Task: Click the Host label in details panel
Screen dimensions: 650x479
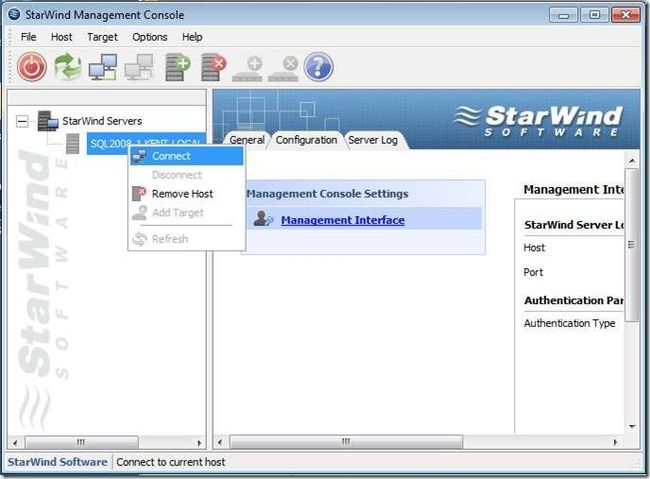Action: tap(534, 248)
